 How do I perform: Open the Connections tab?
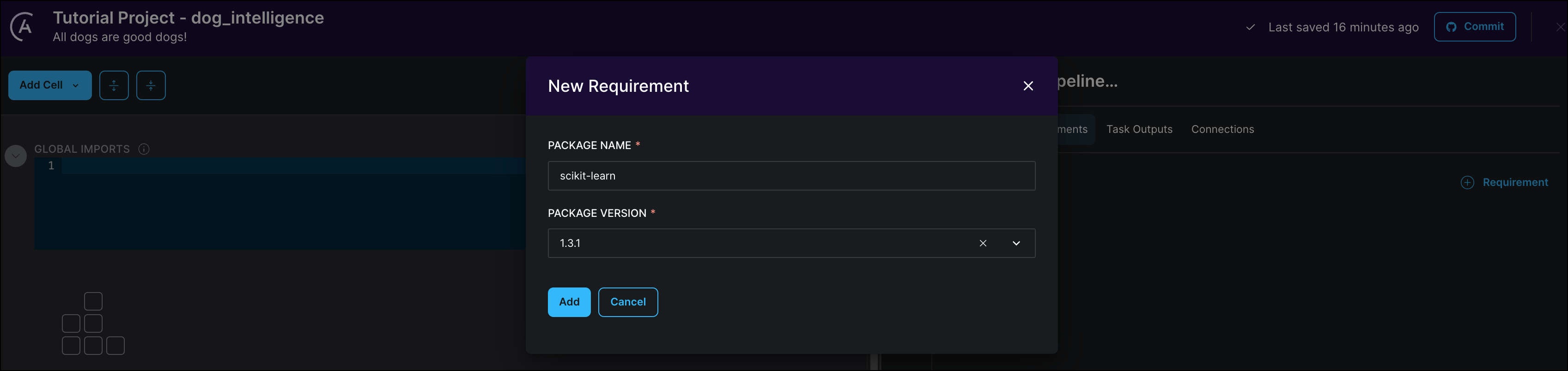coord(1222,130)
